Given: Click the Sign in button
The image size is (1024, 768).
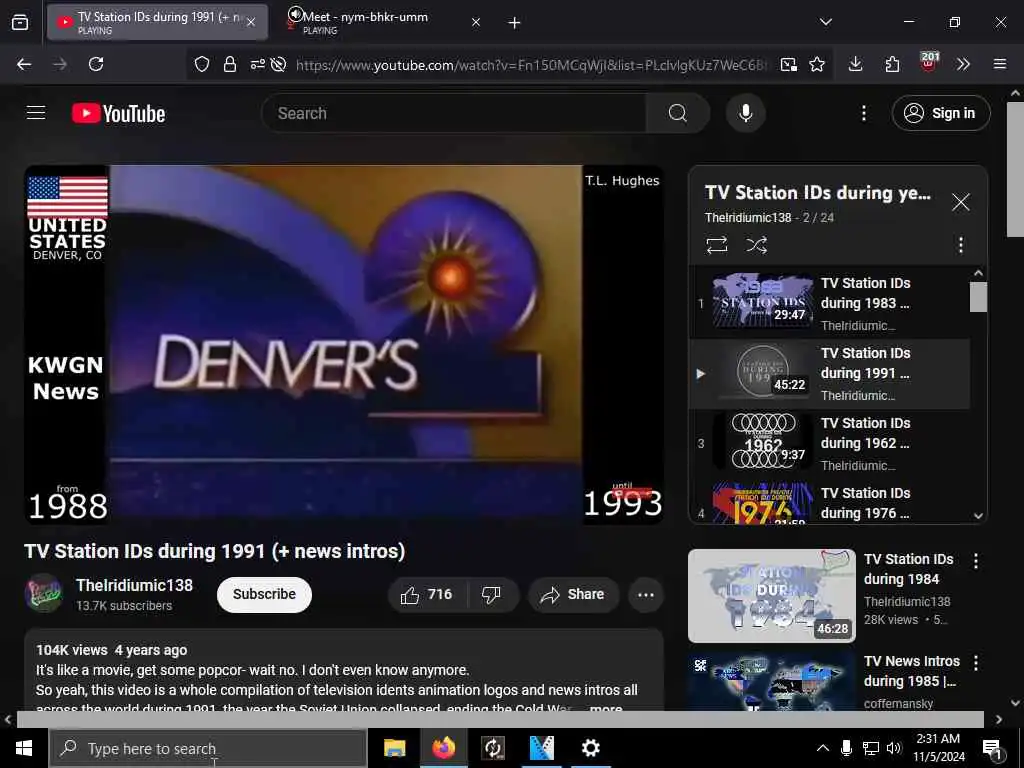Looking at the screenshot, I should [940, 113].
